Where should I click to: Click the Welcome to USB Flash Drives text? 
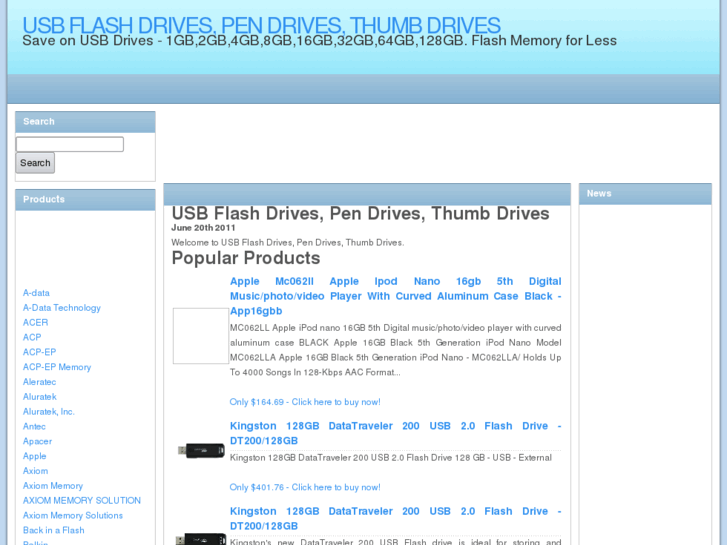[x=287, y=243]
